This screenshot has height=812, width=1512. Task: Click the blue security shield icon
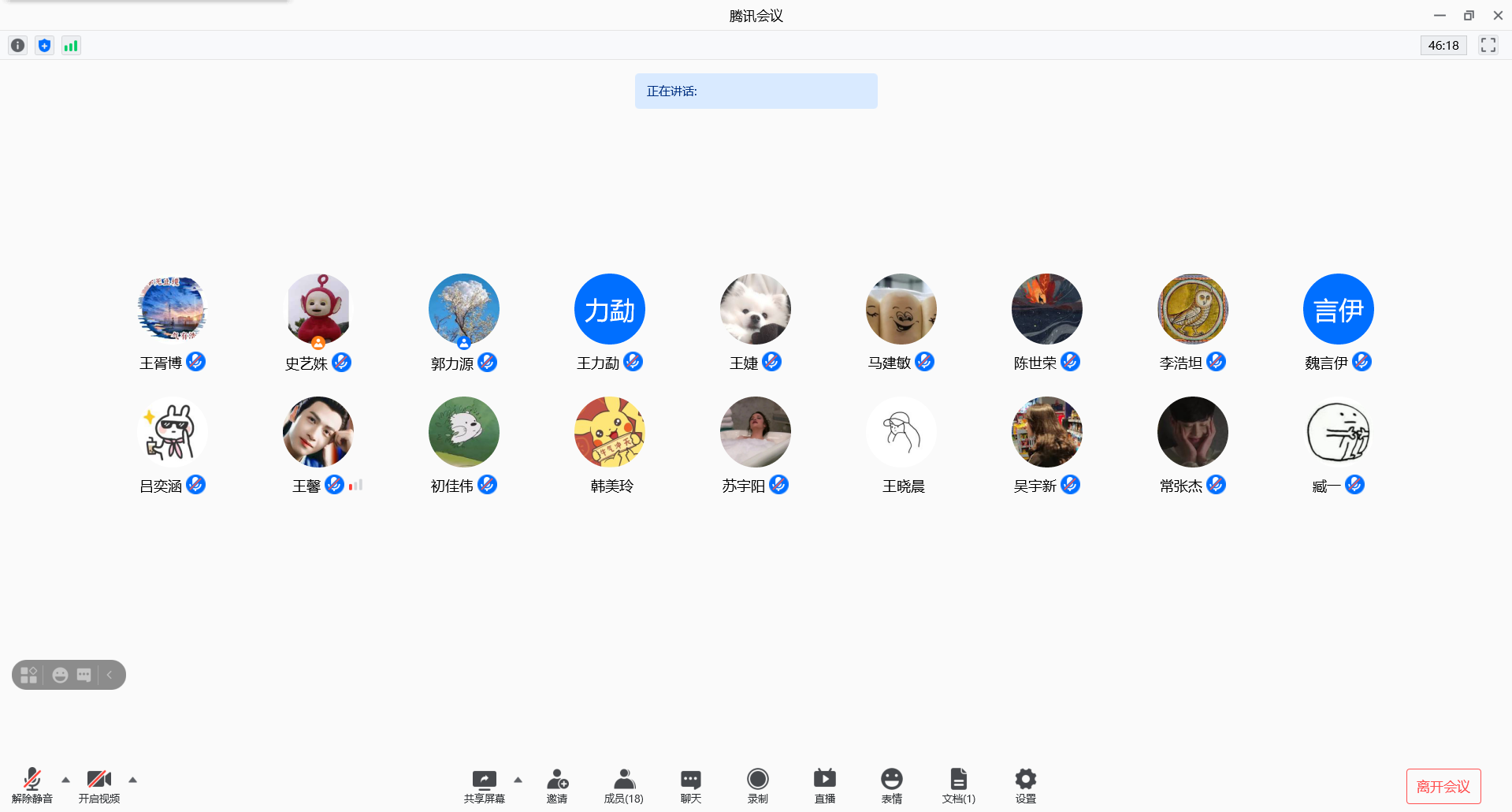tap(45, 46)
